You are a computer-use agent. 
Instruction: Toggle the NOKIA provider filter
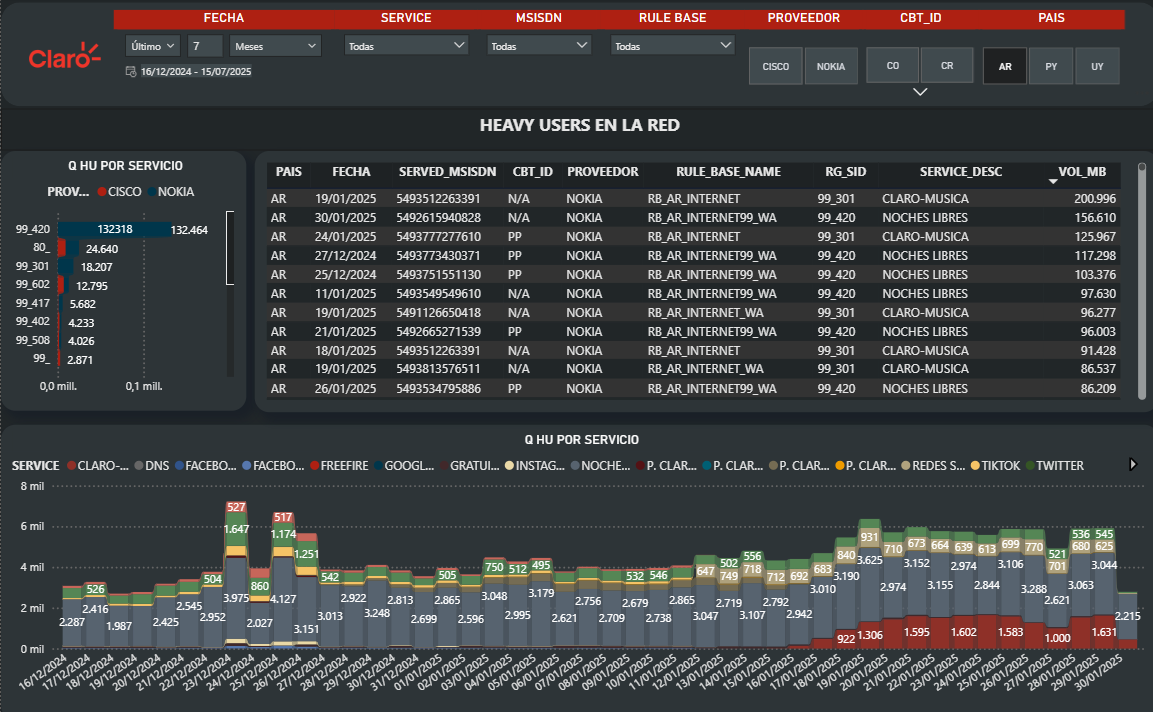click(831, 66)
